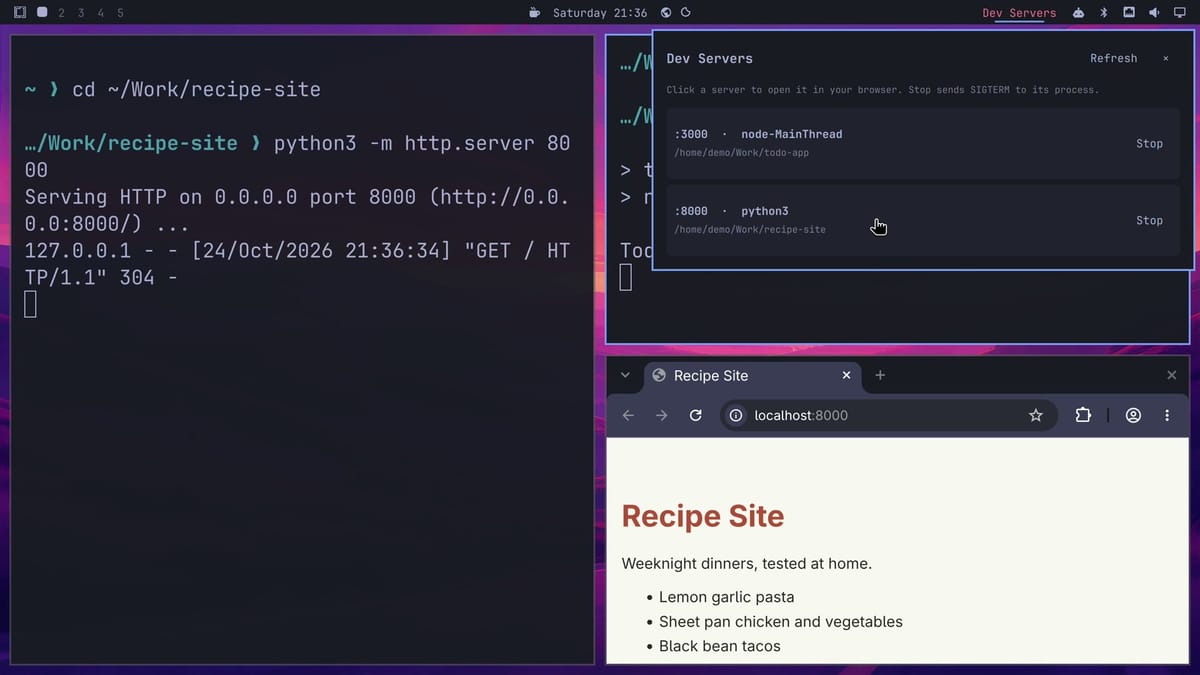
Task: Click 'Sheet pan chicken and vegetables' item
Action: pos(781,622)
